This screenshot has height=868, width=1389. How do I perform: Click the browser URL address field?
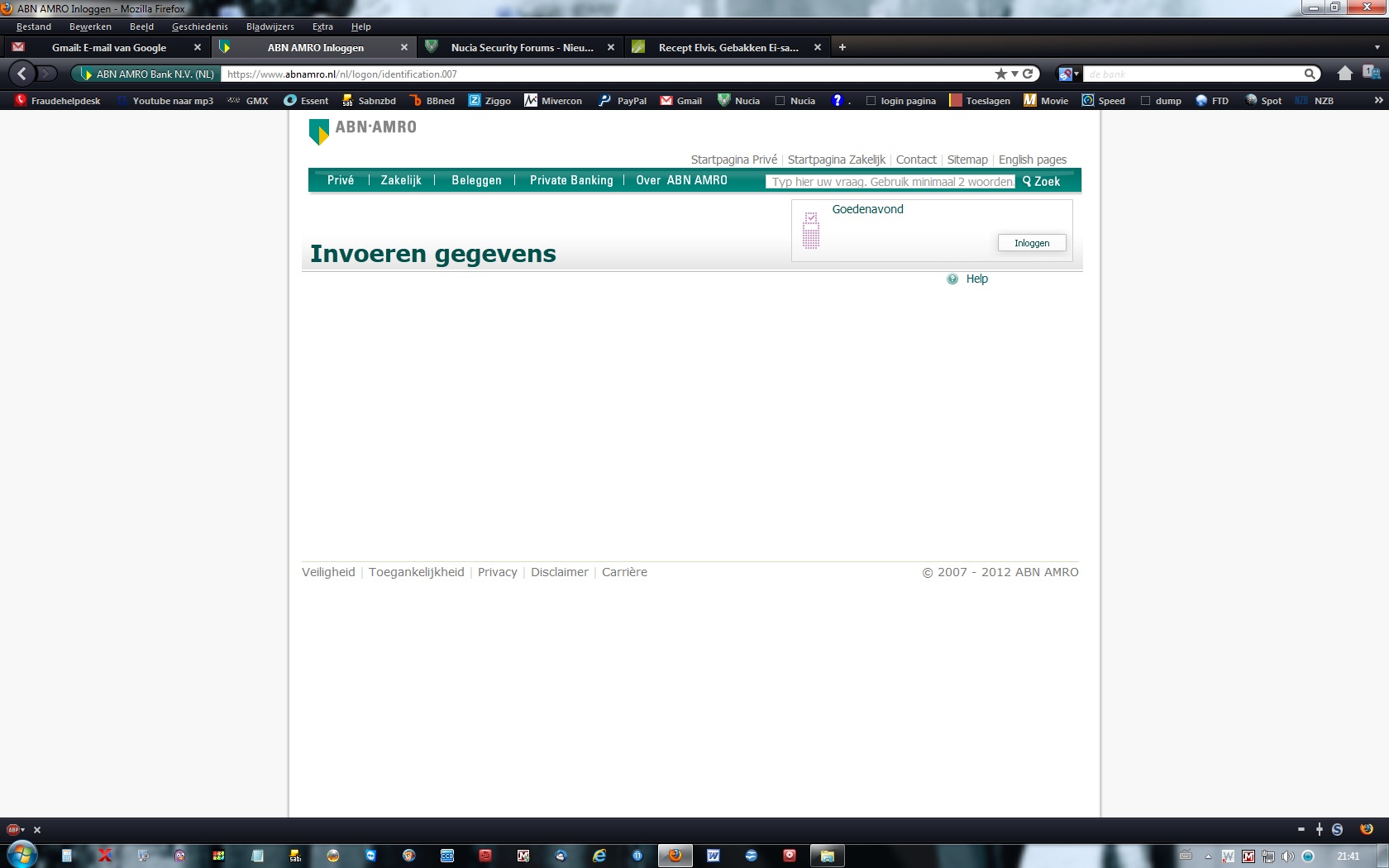click(x=608, y=74)
